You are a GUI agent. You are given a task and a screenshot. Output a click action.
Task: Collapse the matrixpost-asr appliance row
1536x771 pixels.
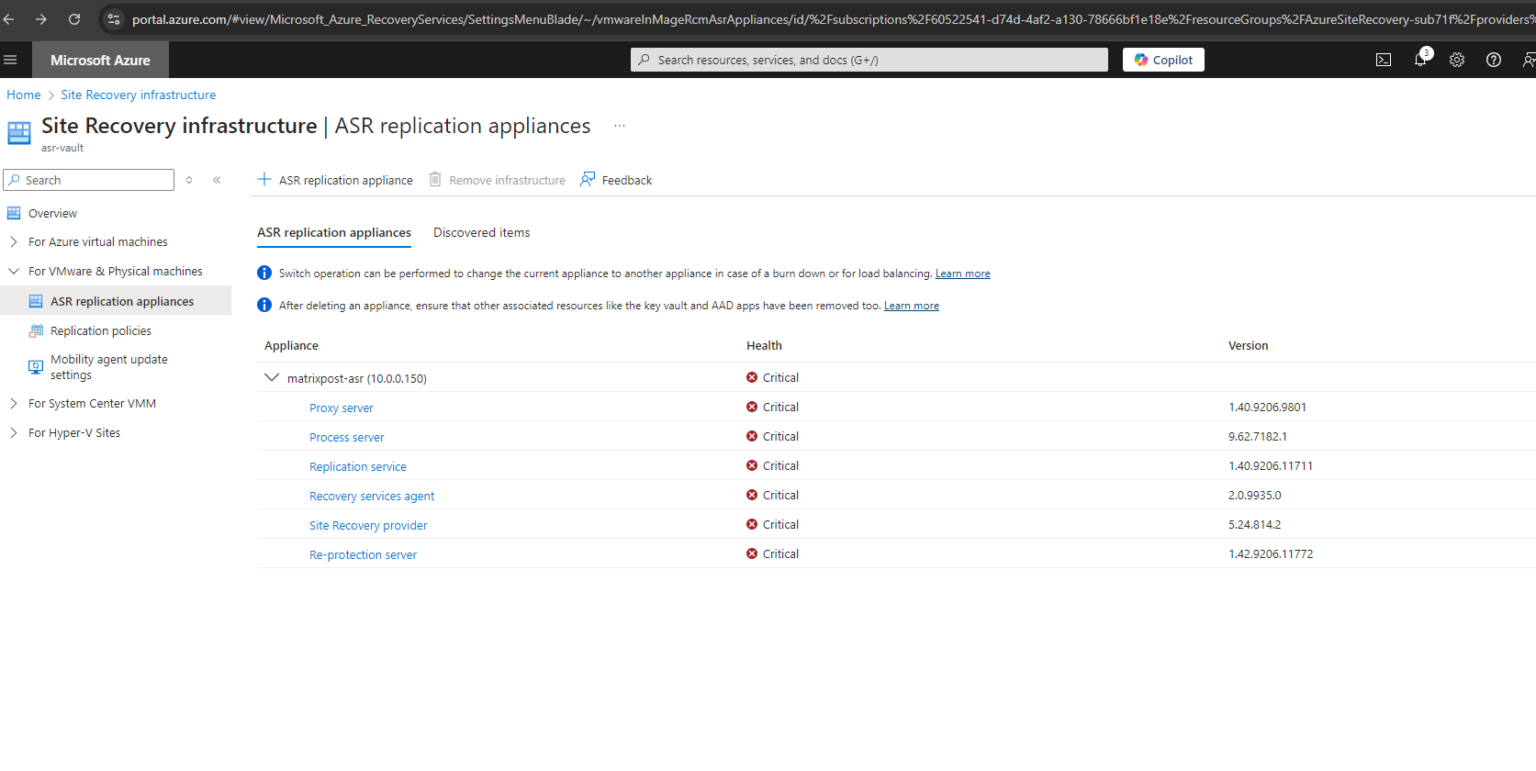271,378
